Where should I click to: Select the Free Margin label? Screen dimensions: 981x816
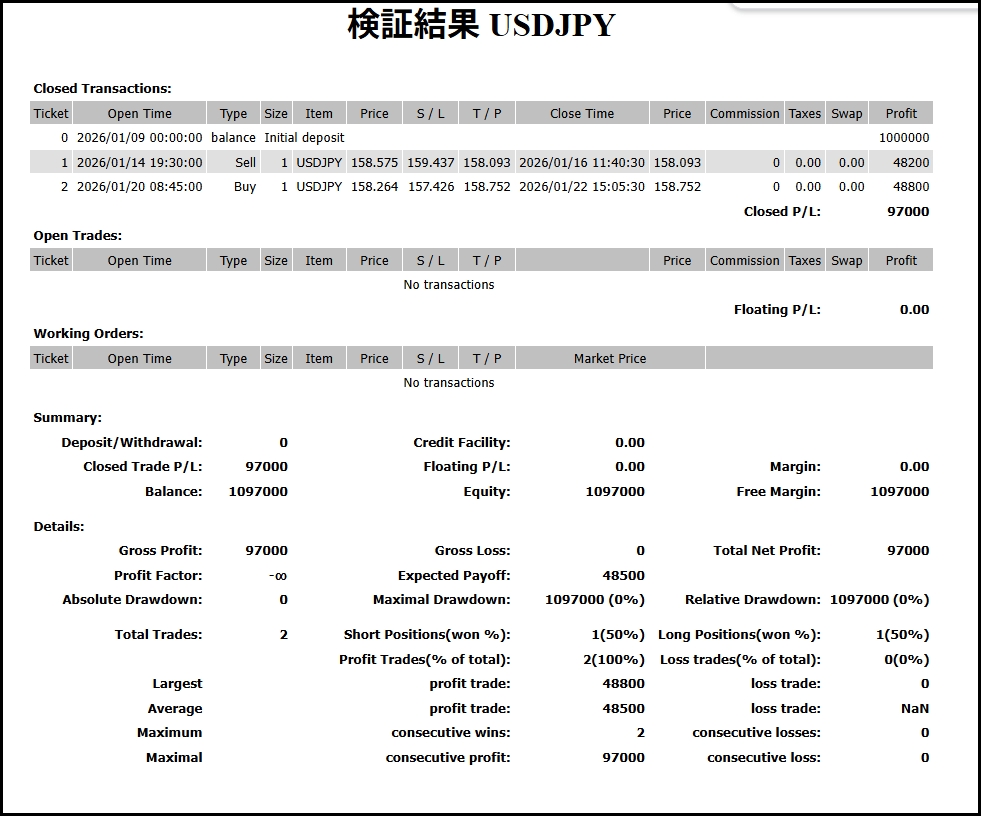(778, 492)
